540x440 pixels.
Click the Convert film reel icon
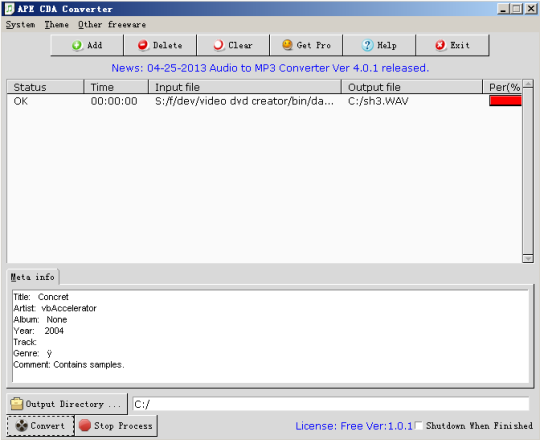click(x=21, y=426)
